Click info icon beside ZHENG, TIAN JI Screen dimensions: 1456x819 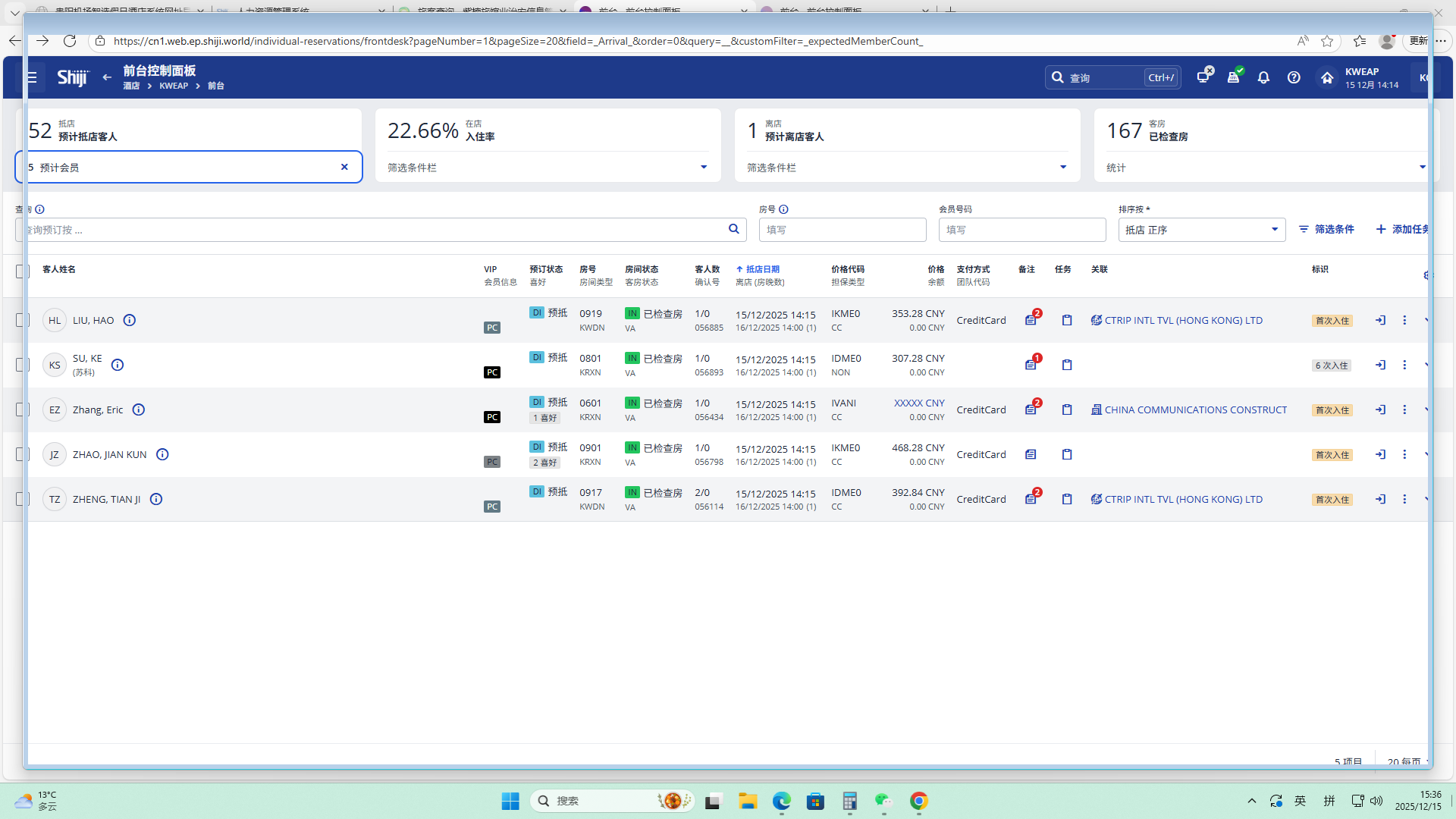point(156,499)
